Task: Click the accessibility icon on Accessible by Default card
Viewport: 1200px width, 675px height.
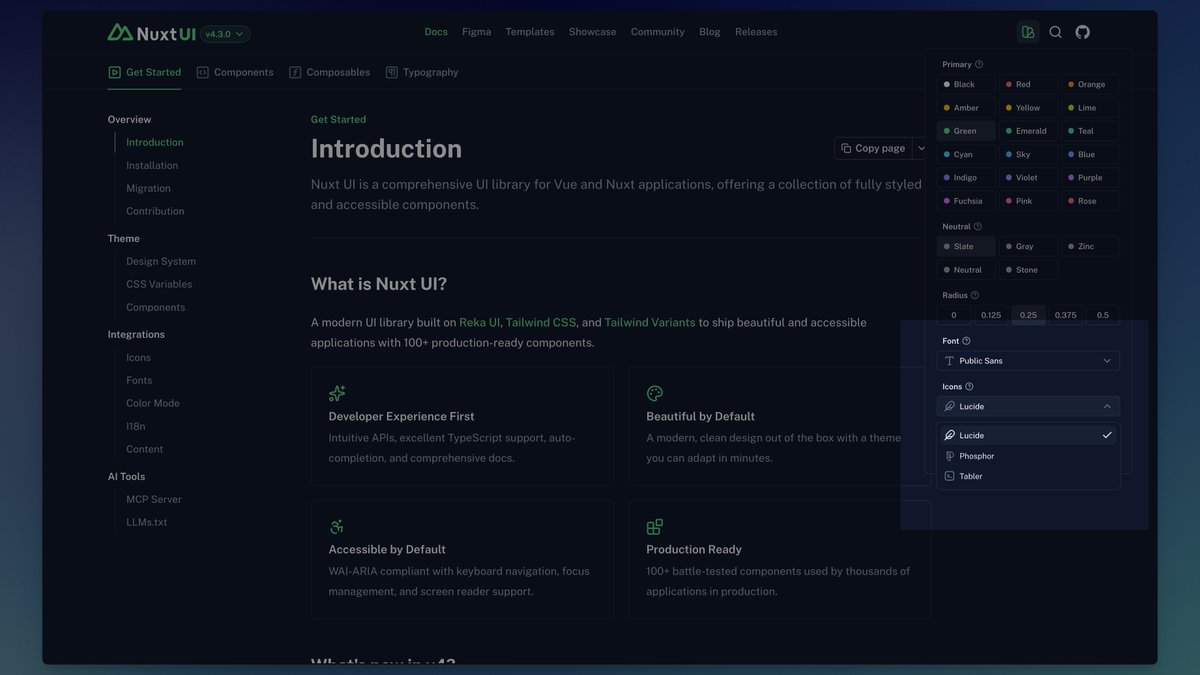Action: (337, 527)
